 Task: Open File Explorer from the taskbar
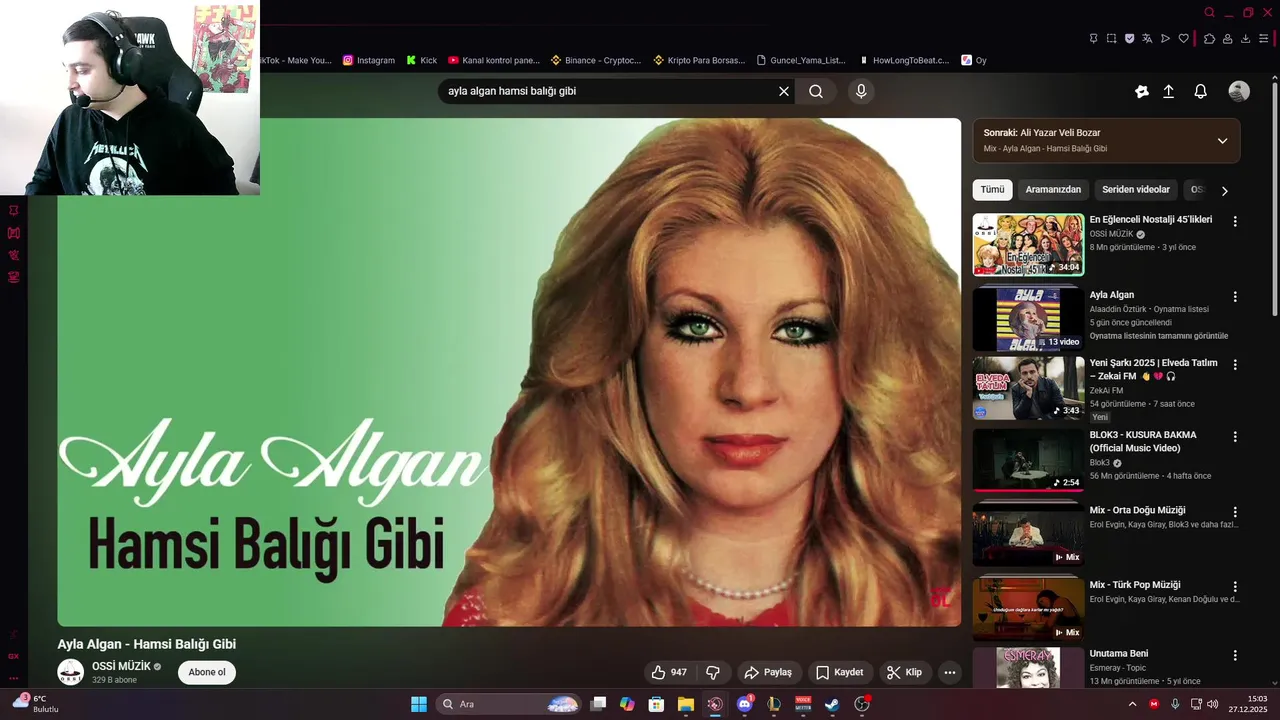(x=686, y=704)
